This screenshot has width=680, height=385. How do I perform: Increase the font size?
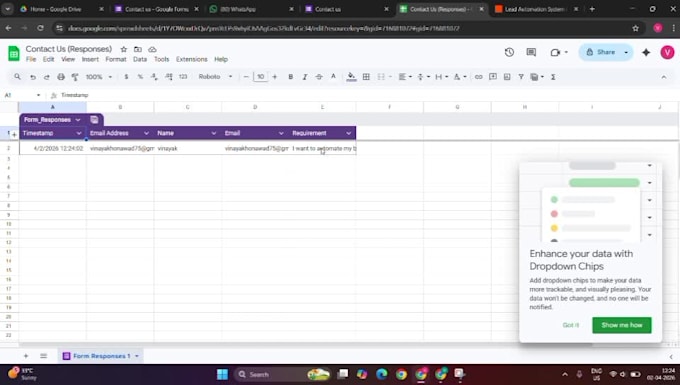275,77
